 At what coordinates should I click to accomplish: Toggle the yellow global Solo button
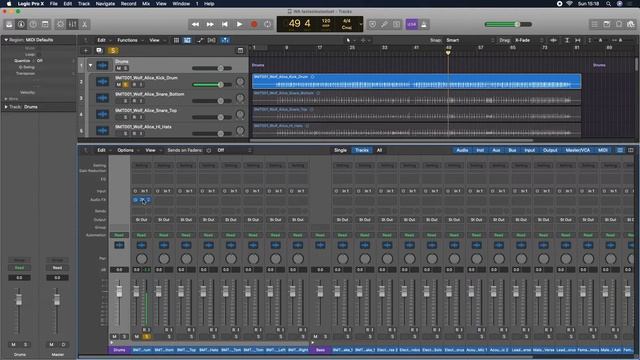coord(113,51)
